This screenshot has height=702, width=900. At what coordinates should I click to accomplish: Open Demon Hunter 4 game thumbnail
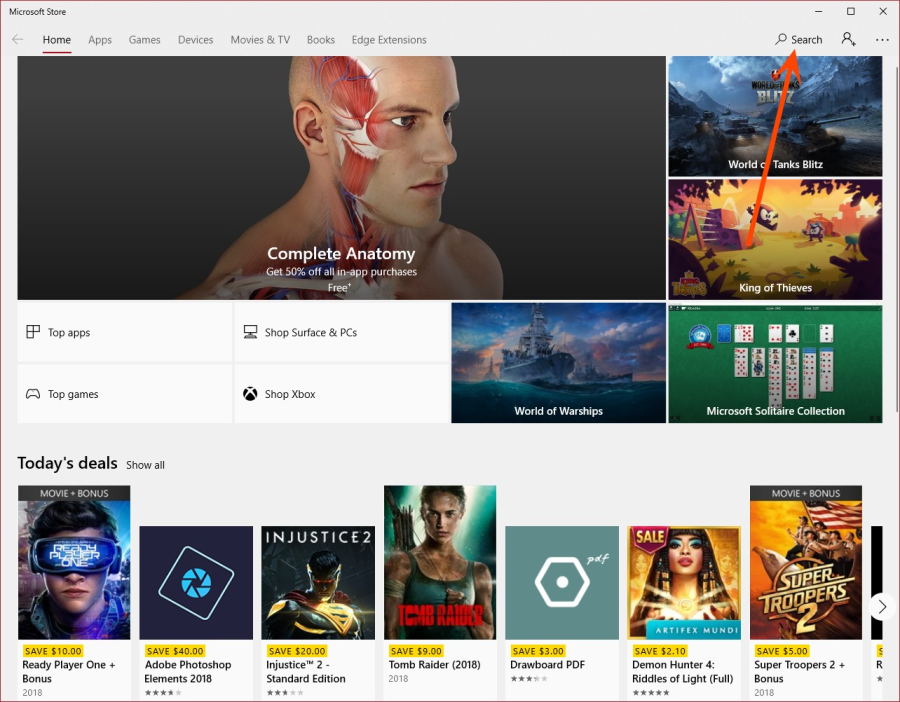684,583
